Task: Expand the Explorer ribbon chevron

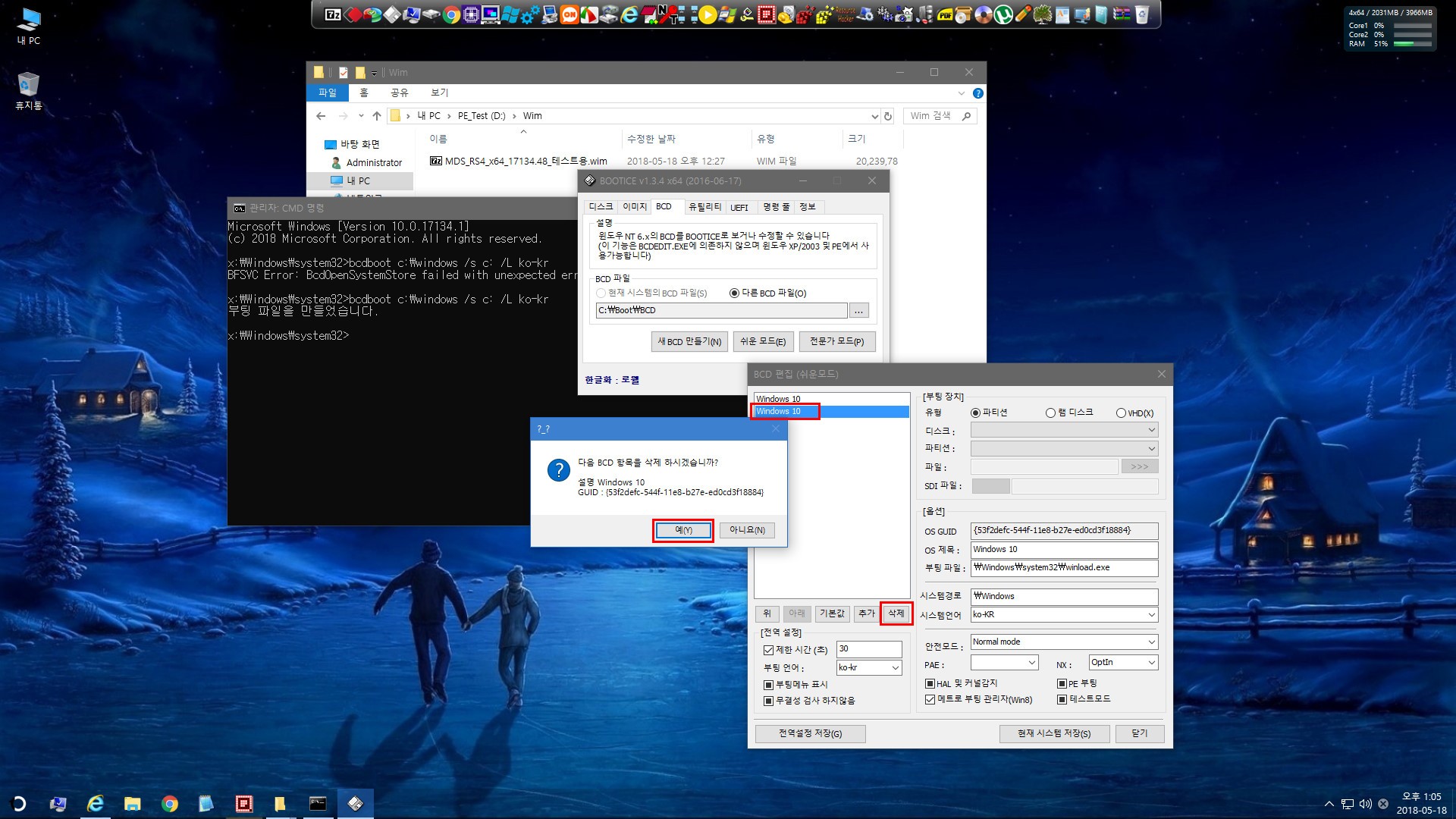Action: click(961, 93)
